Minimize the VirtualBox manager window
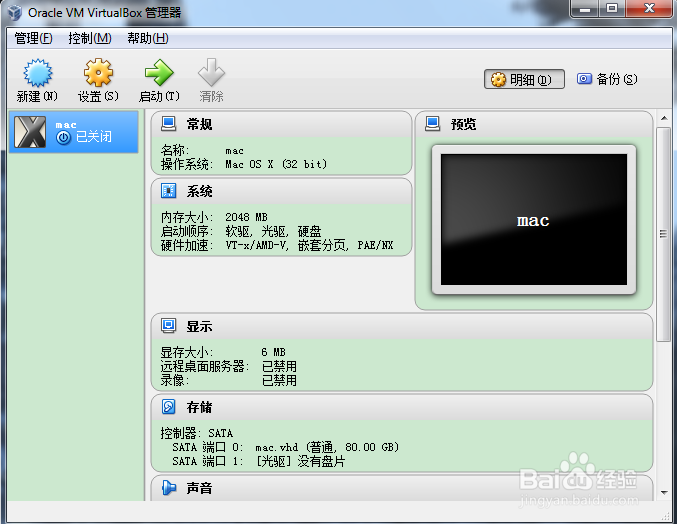677x524 pixels. 585,9
